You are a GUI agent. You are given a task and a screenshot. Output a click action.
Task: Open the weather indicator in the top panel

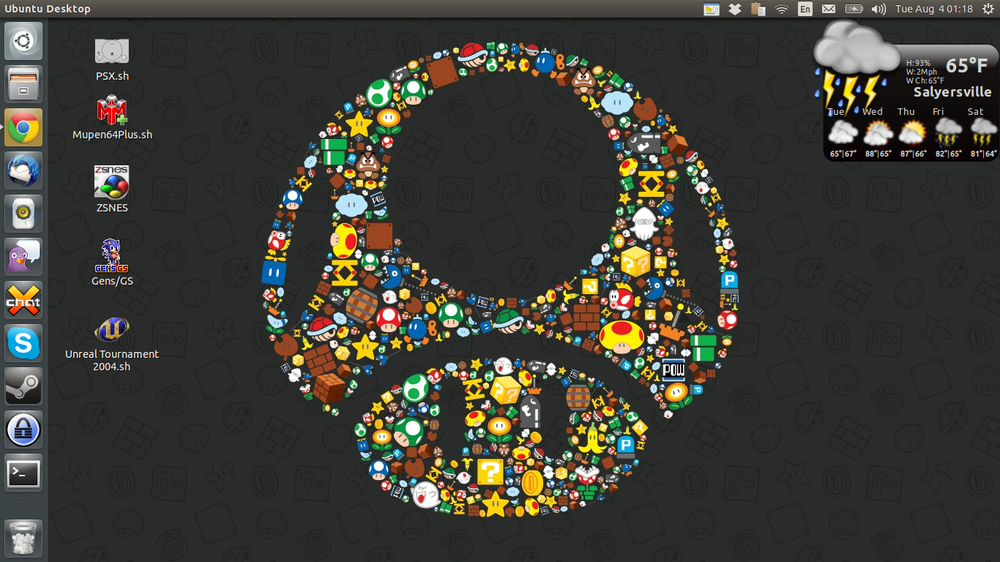[x=711, y=9]
